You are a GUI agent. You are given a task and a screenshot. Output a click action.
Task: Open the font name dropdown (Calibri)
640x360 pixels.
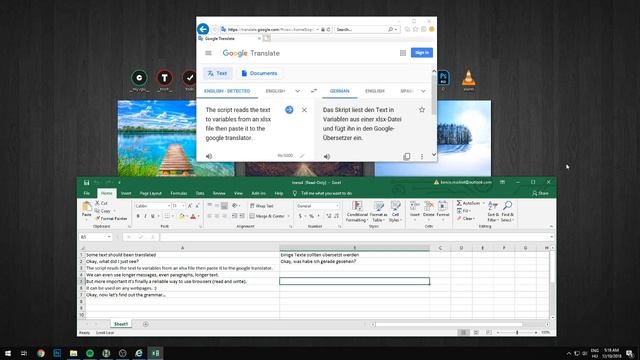tap(169, 206)
